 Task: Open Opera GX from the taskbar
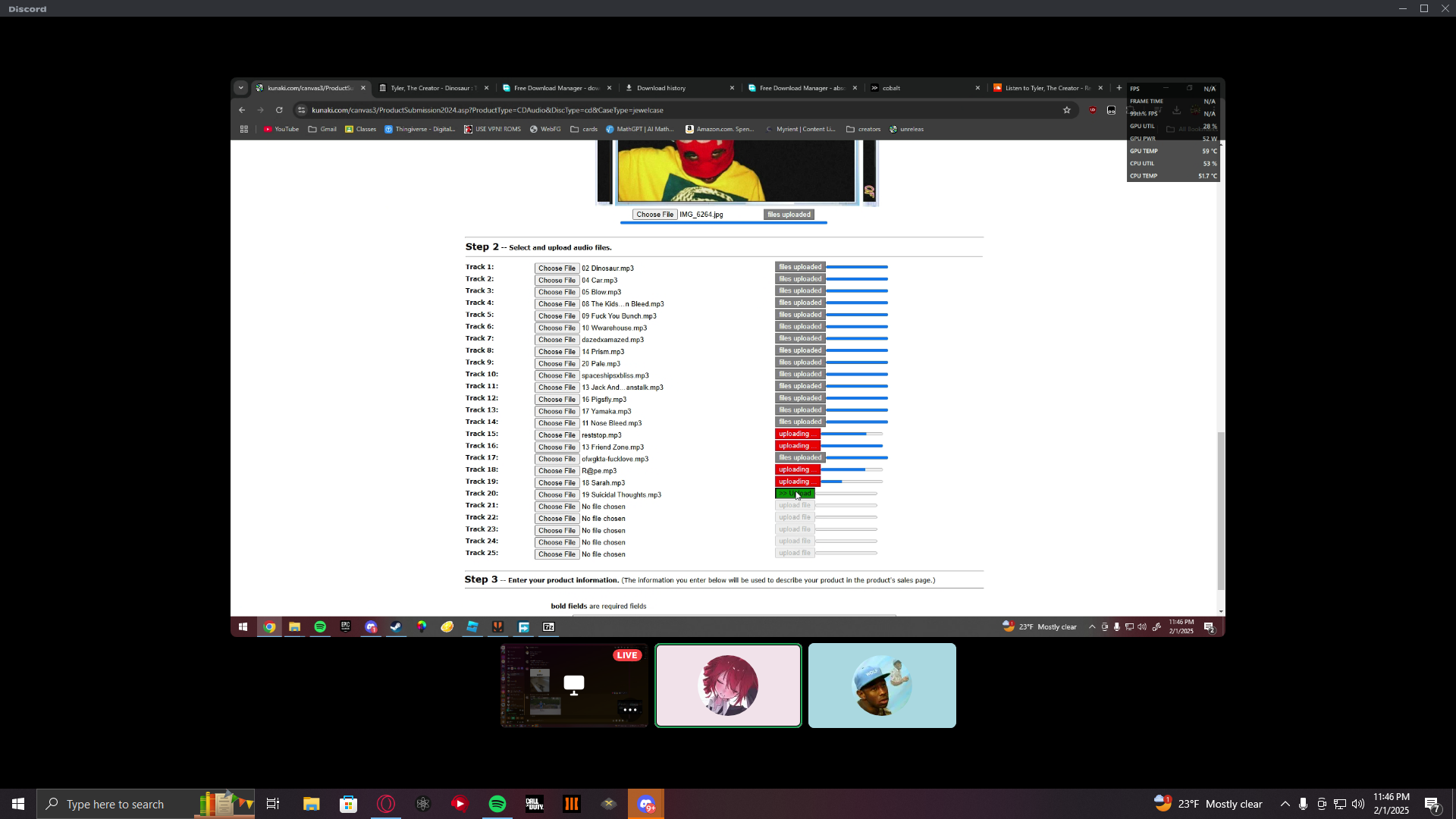(386, 804)
